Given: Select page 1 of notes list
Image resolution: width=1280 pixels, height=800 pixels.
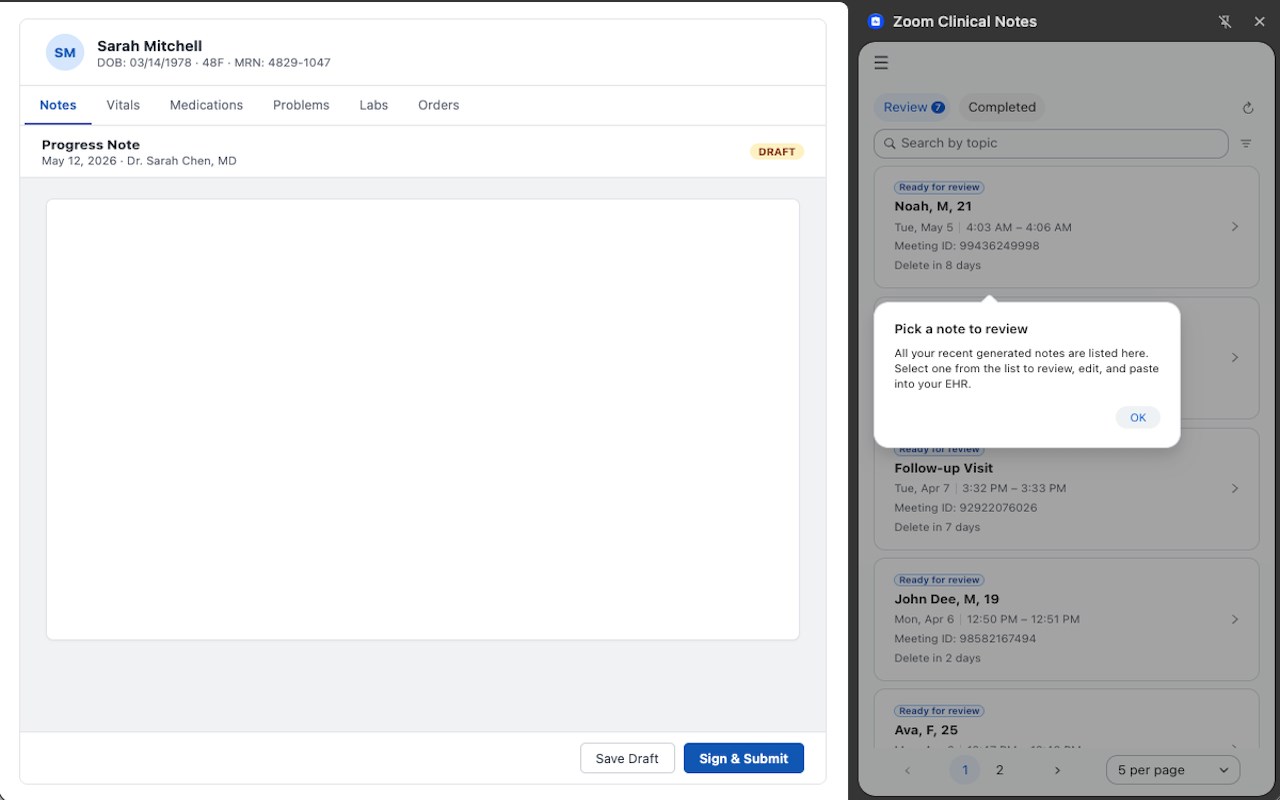Looking at the screenshot, I should [x=965, y=770].
